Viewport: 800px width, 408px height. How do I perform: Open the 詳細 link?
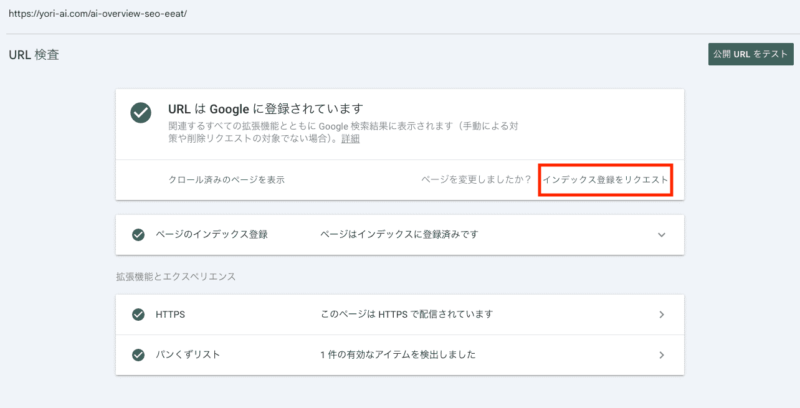coord(351,139)
